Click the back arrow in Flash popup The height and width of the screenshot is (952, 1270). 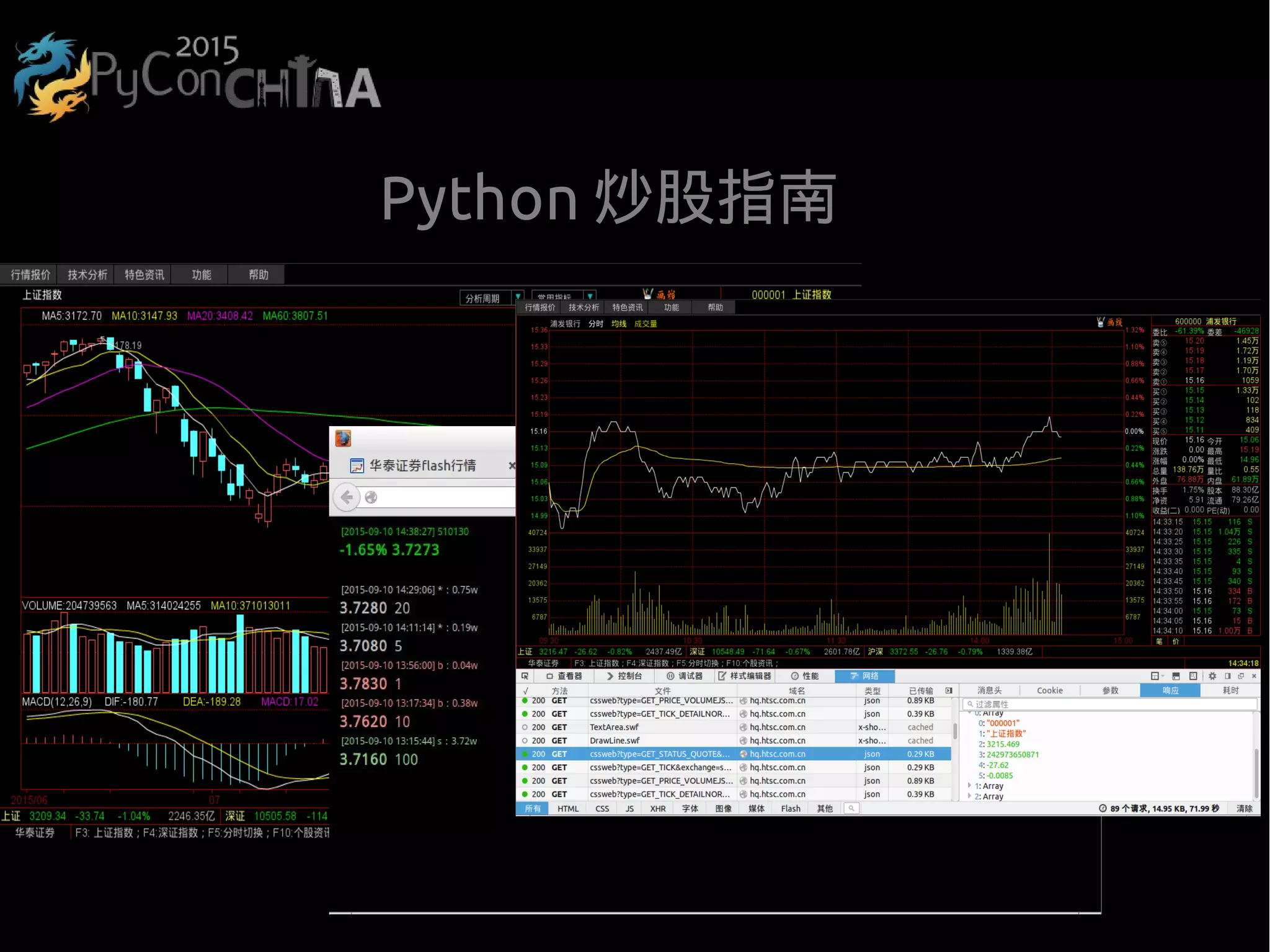tap(347, 497)
